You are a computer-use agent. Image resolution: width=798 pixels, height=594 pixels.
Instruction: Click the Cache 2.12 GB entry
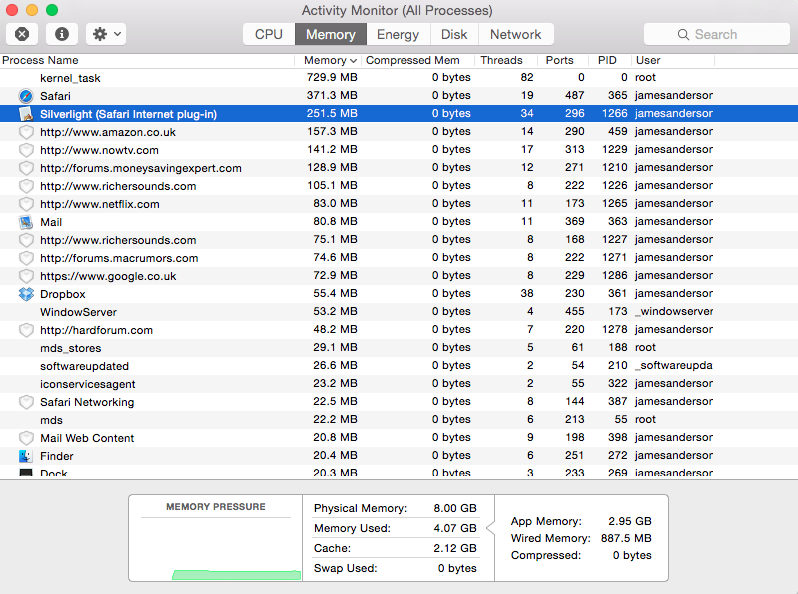click(395, 548)
